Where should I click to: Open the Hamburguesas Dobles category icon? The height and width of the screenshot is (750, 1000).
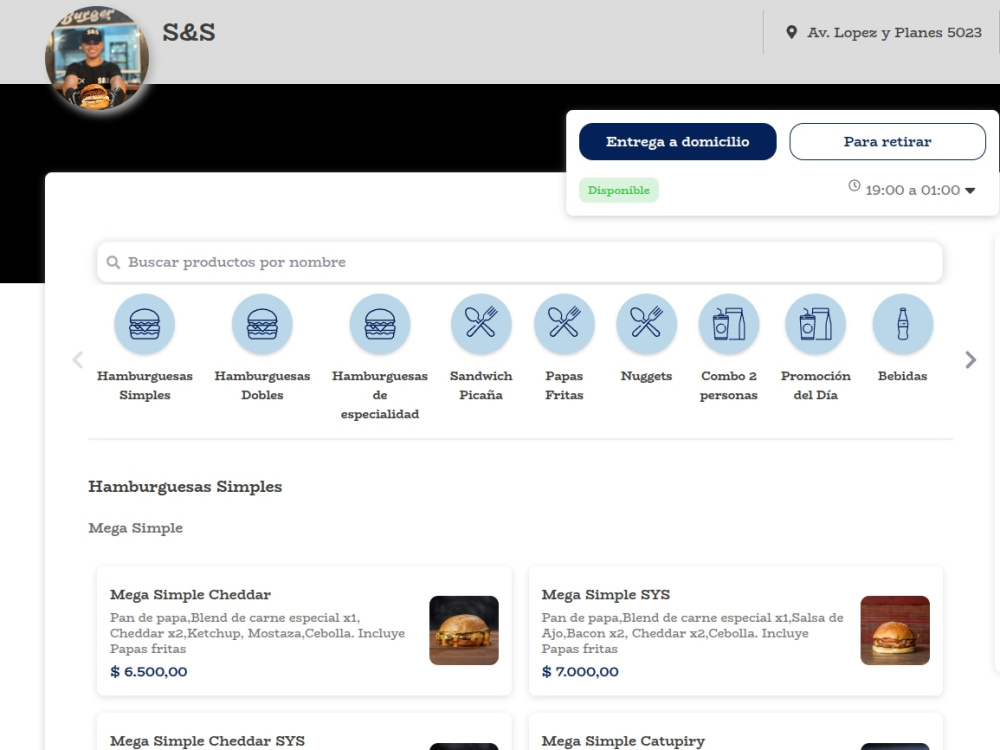coord(262,324)
